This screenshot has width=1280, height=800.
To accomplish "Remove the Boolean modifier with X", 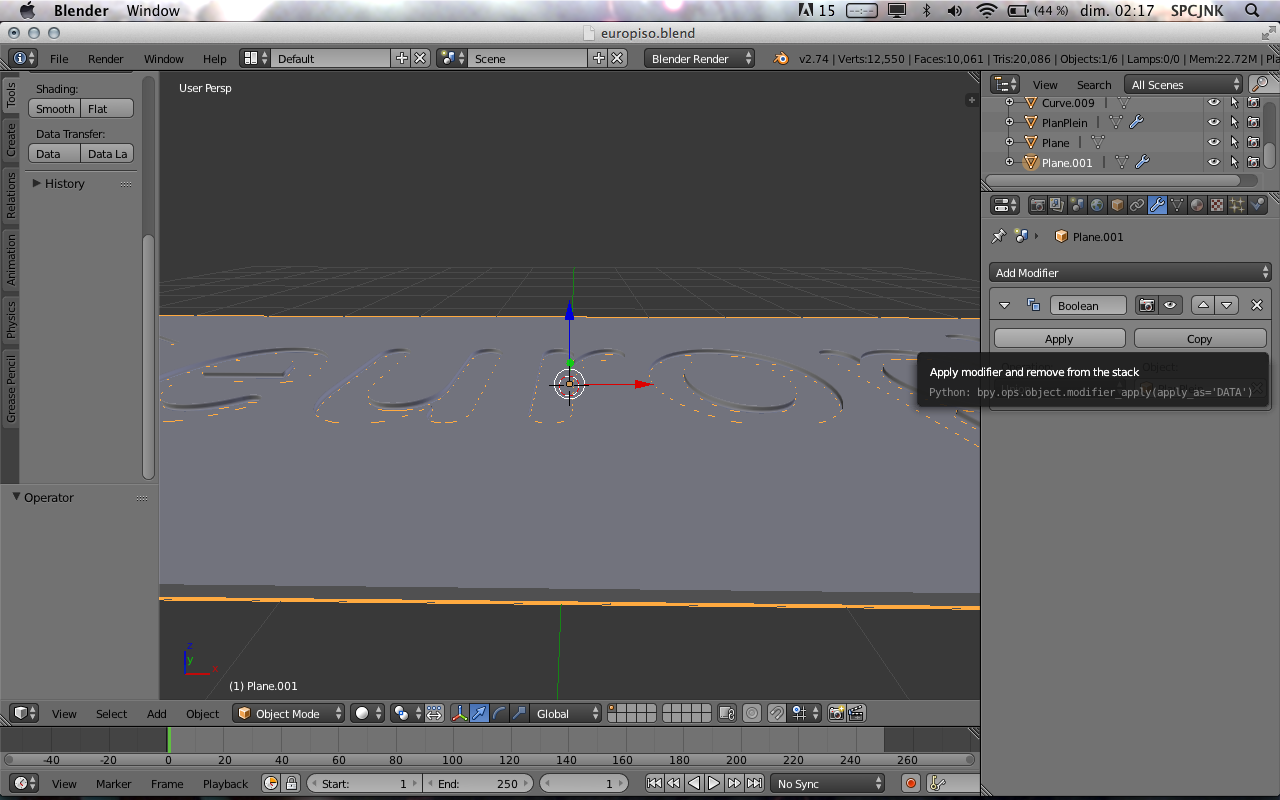I will (x=1257, y=306).
